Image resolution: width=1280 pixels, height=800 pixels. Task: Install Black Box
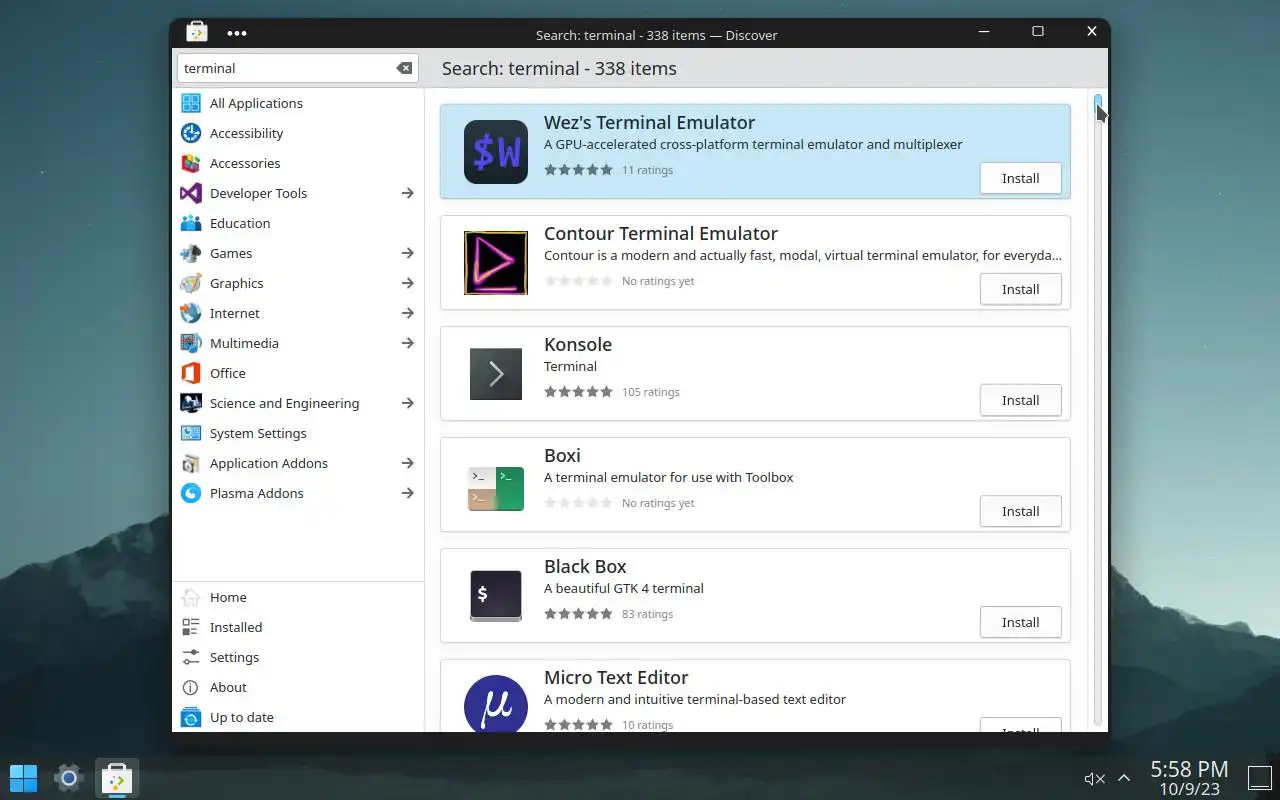[x=1020, y=622]
